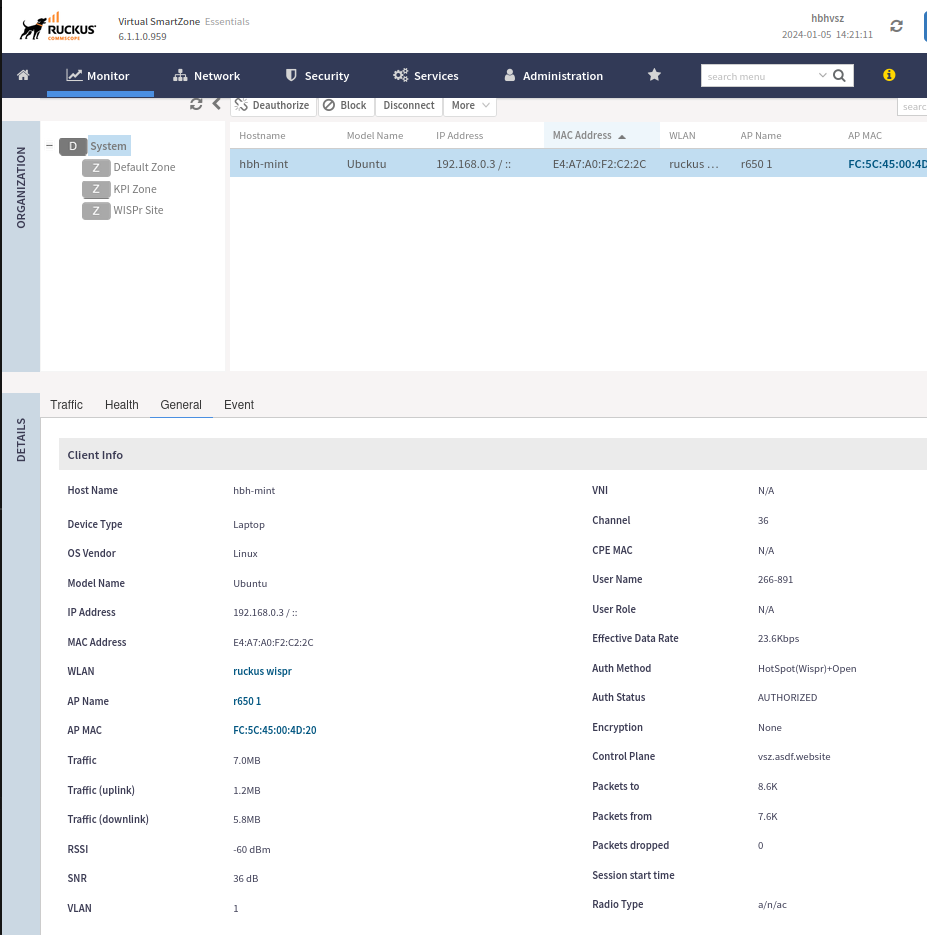Click the star favorites icon in the navigation bar
This screenshot has width=927, height=935.
[x=654, y=75]
